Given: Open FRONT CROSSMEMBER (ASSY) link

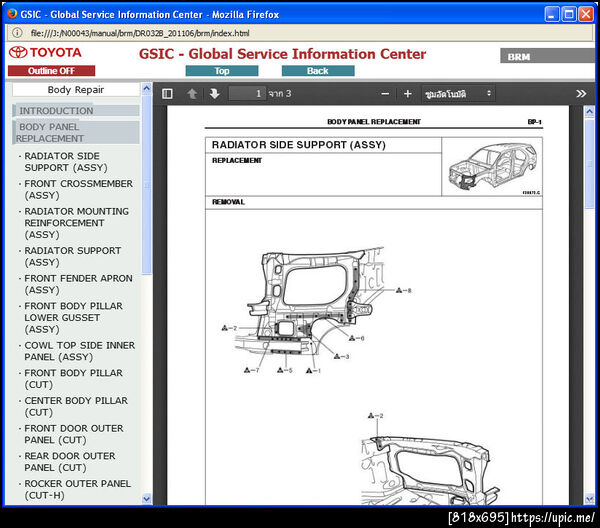Looking at the screenshot, I should (78, 189).
